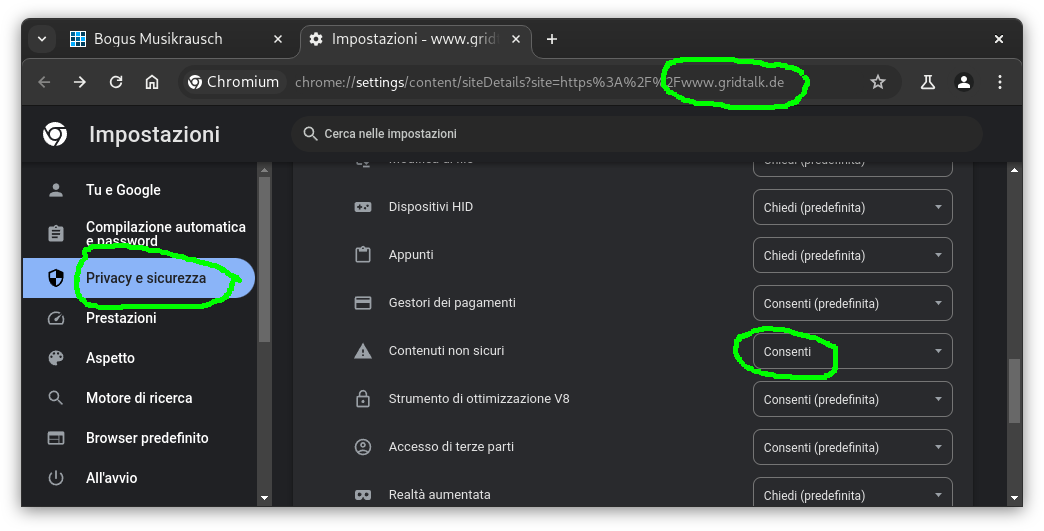Image resolution: width=1044 pixels, height=531 pixels.
Task: Open Chromium experiments flask icon
Action: (x=927, y=82)
